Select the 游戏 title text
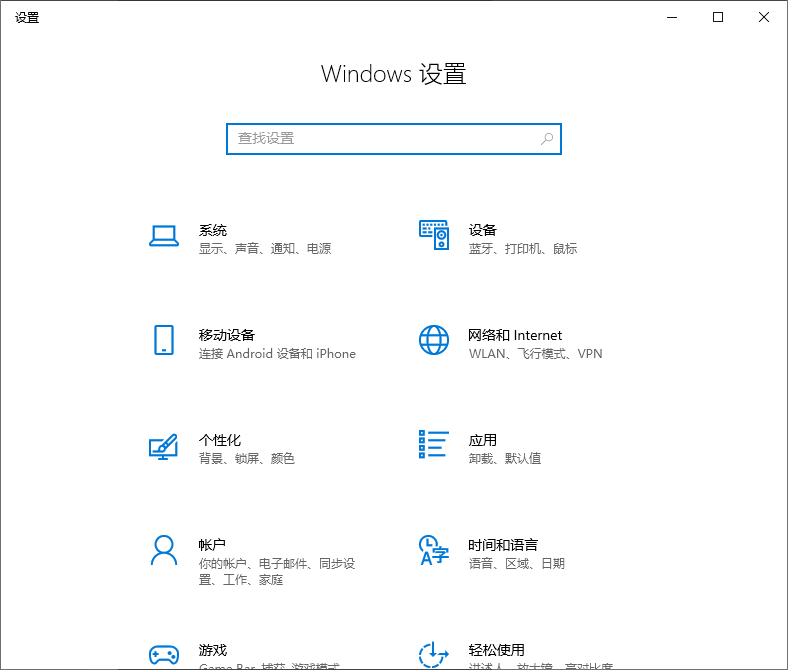788x670 pixels. pos(213,650)
